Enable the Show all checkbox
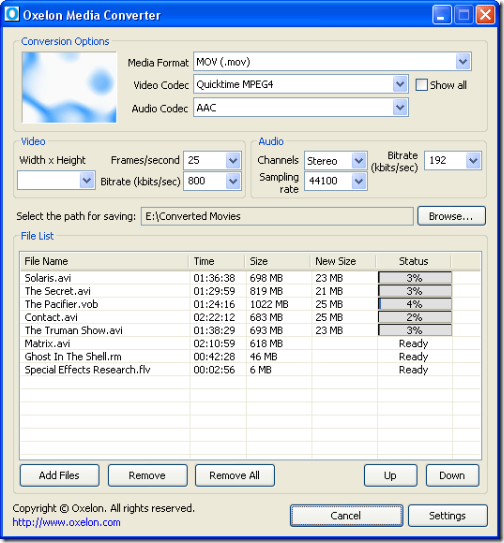This screenshot has width=504, height=543. [x=421, y=85]
